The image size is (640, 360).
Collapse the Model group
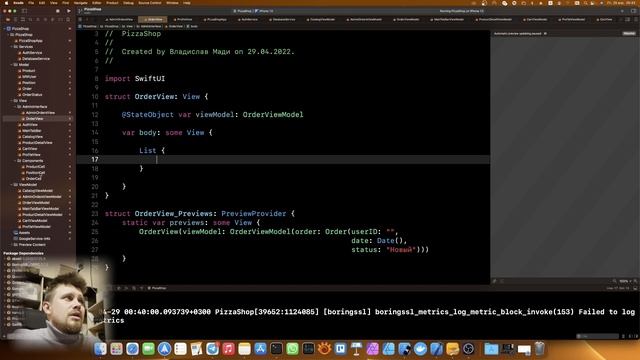[x=11, y=64]
